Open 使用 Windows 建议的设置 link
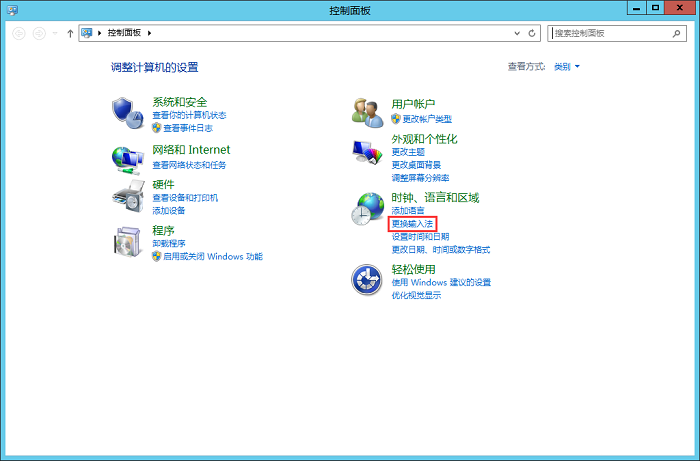The width and height of the screenshot is (700, 463). coord(441,283)
